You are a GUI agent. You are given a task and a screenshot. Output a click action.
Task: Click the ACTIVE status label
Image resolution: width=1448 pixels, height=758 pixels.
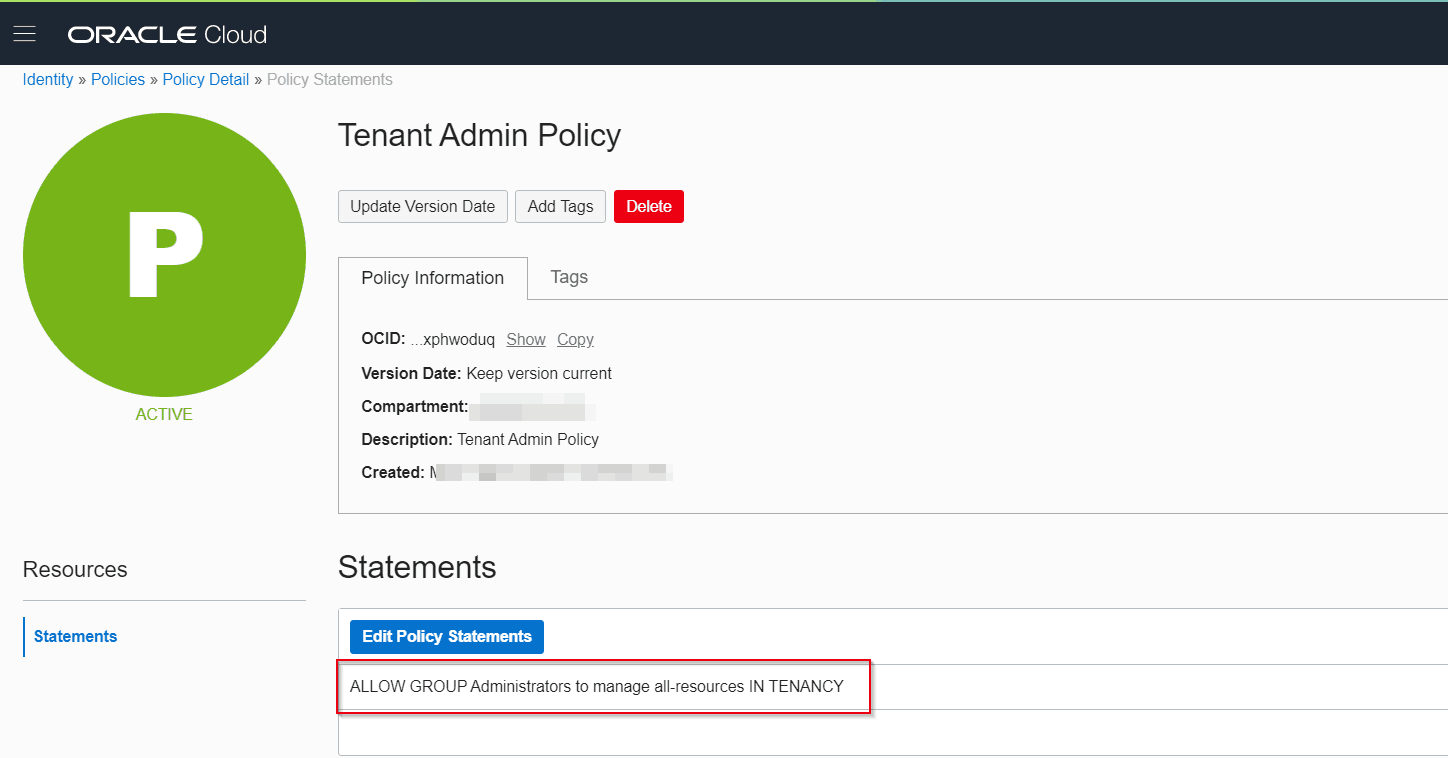[163, 413]
